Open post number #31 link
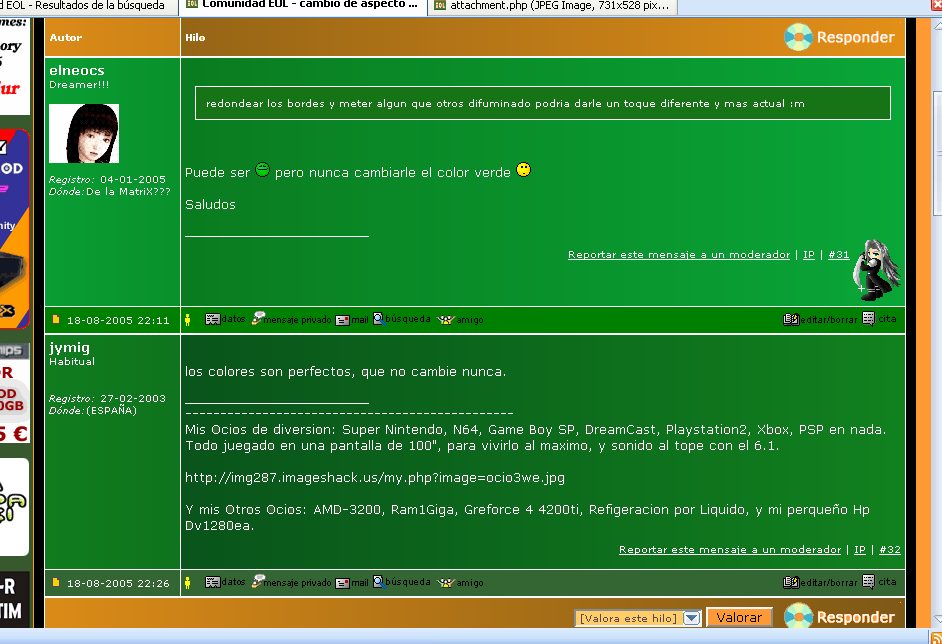942x644 pixels. (839, 255)
